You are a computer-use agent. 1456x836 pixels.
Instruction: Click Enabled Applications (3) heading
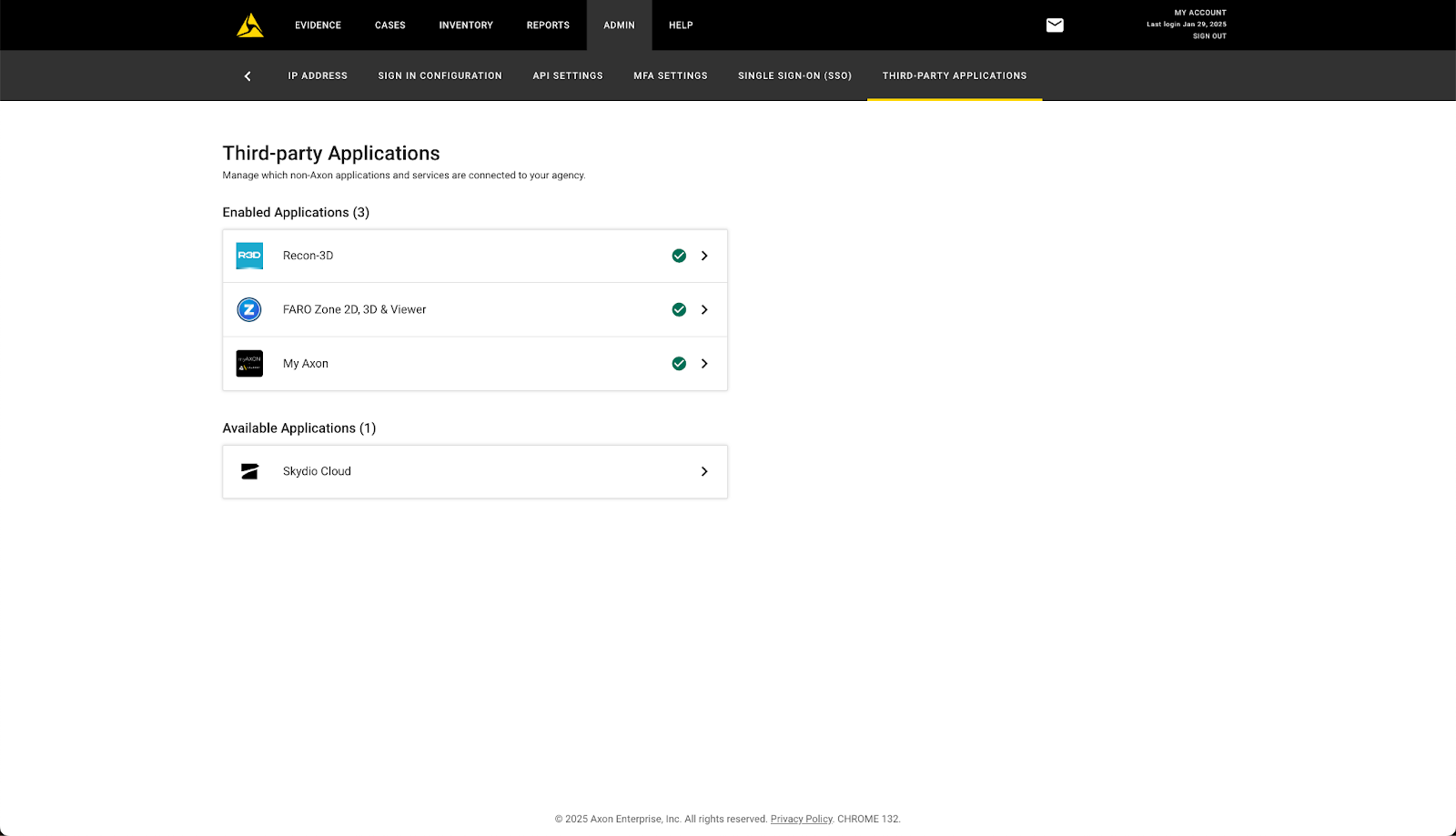pyautogui.click(x=296, y=213)
